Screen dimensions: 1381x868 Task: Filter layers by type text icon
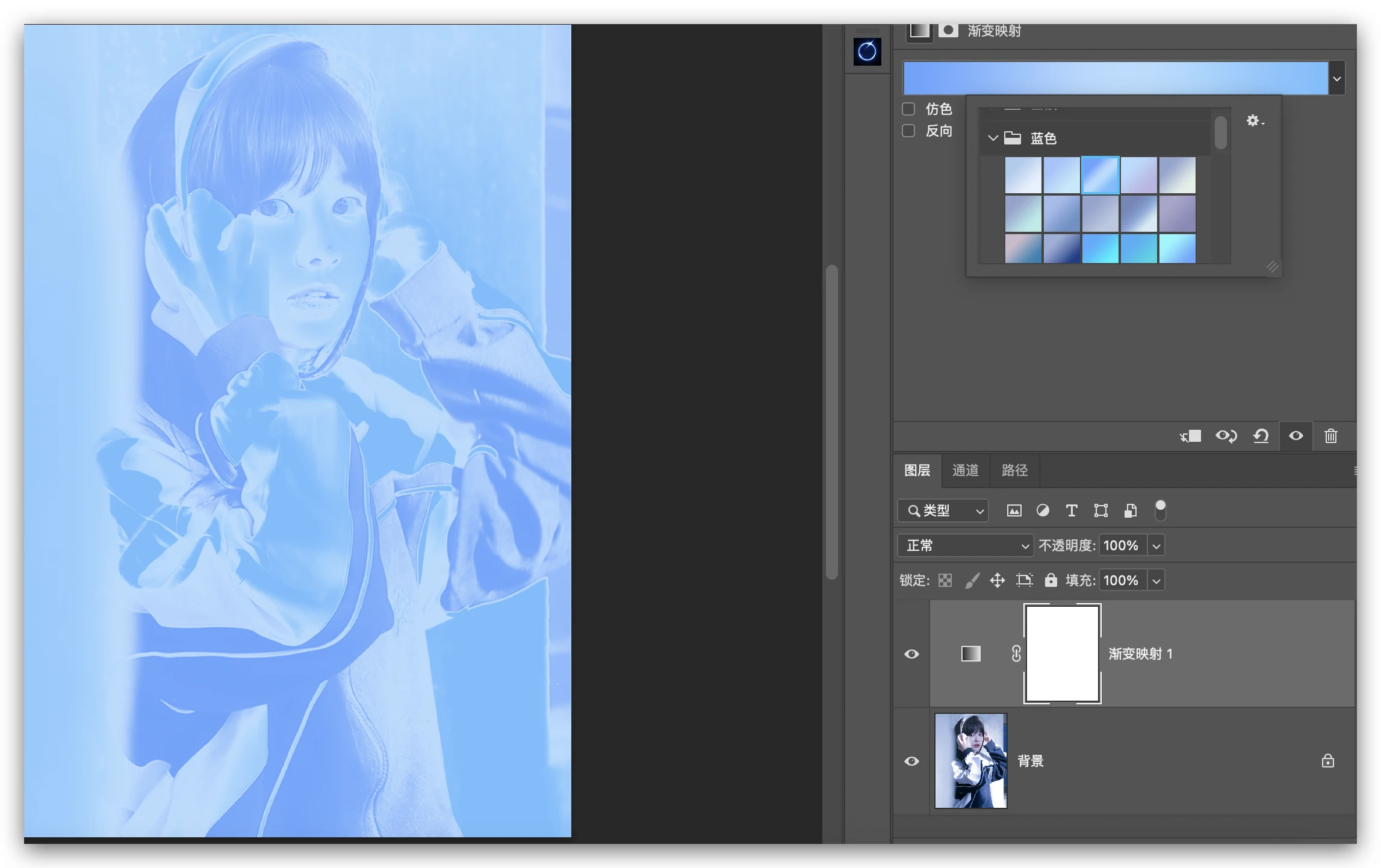pos(1072,510)
